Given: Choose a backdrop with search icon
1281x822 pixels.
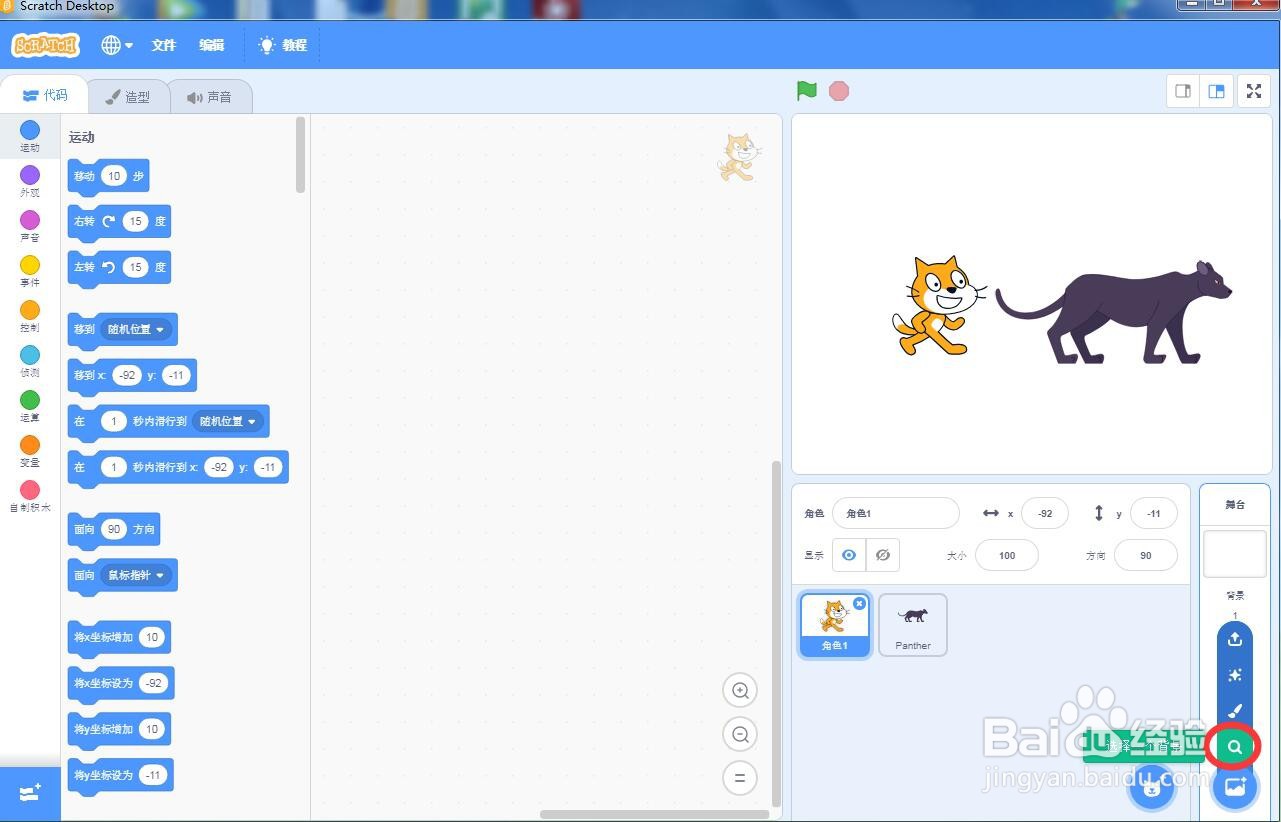Looking at the screenshot, I should (1235, 747).
